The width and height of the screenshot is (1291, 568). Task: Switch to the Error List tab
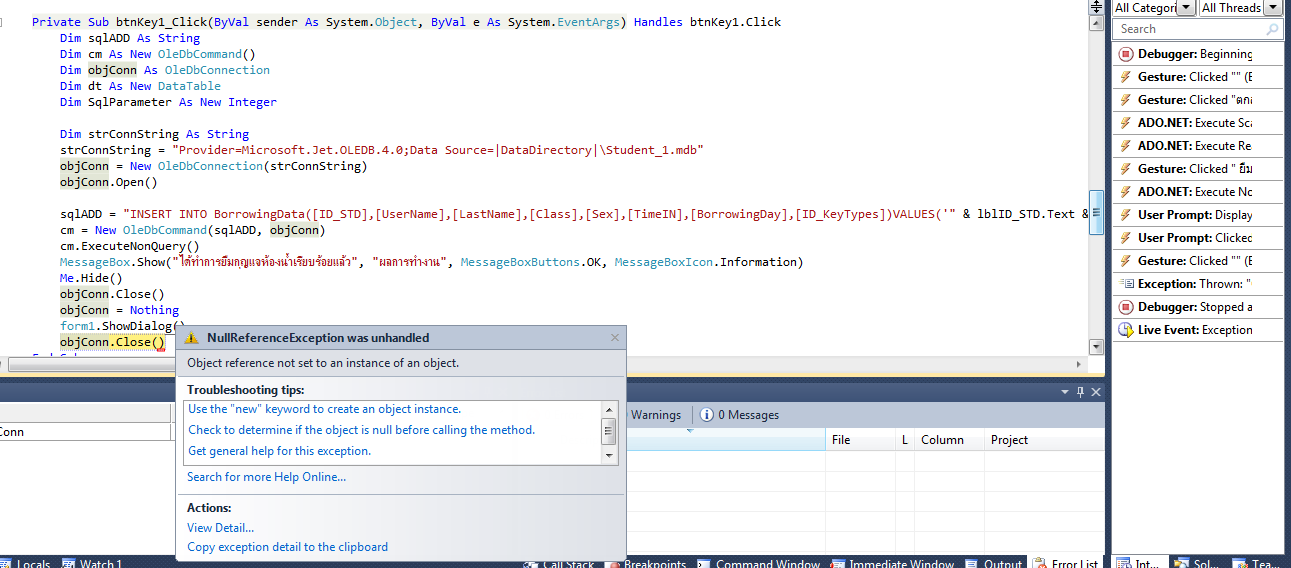[1066, 563]
